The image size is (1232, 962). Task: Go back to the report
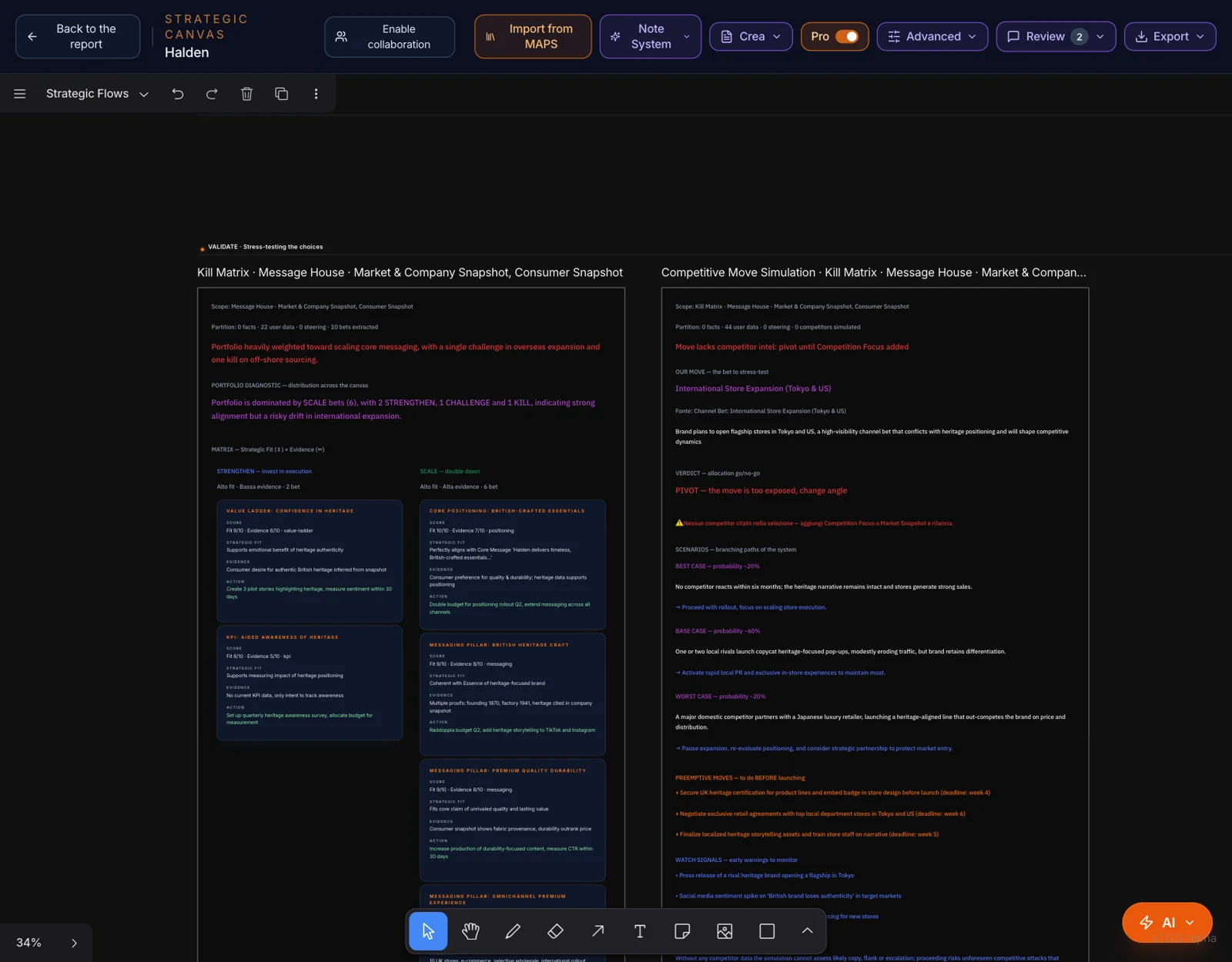(x=78, y=36)
